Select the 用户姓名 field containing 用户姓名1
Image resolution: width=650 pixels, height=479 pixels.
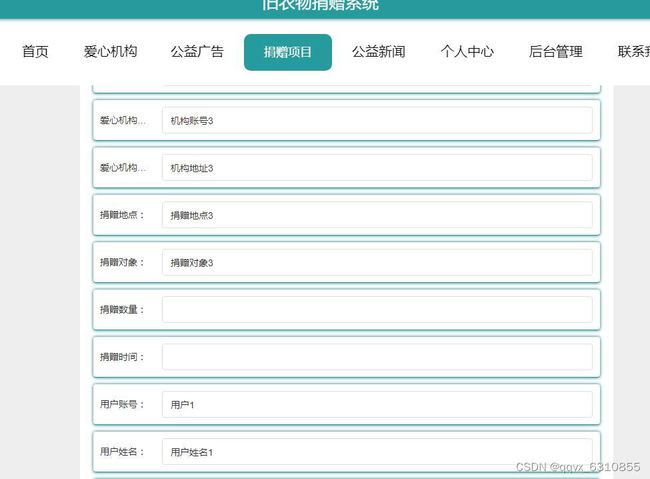tap(377, 451)
